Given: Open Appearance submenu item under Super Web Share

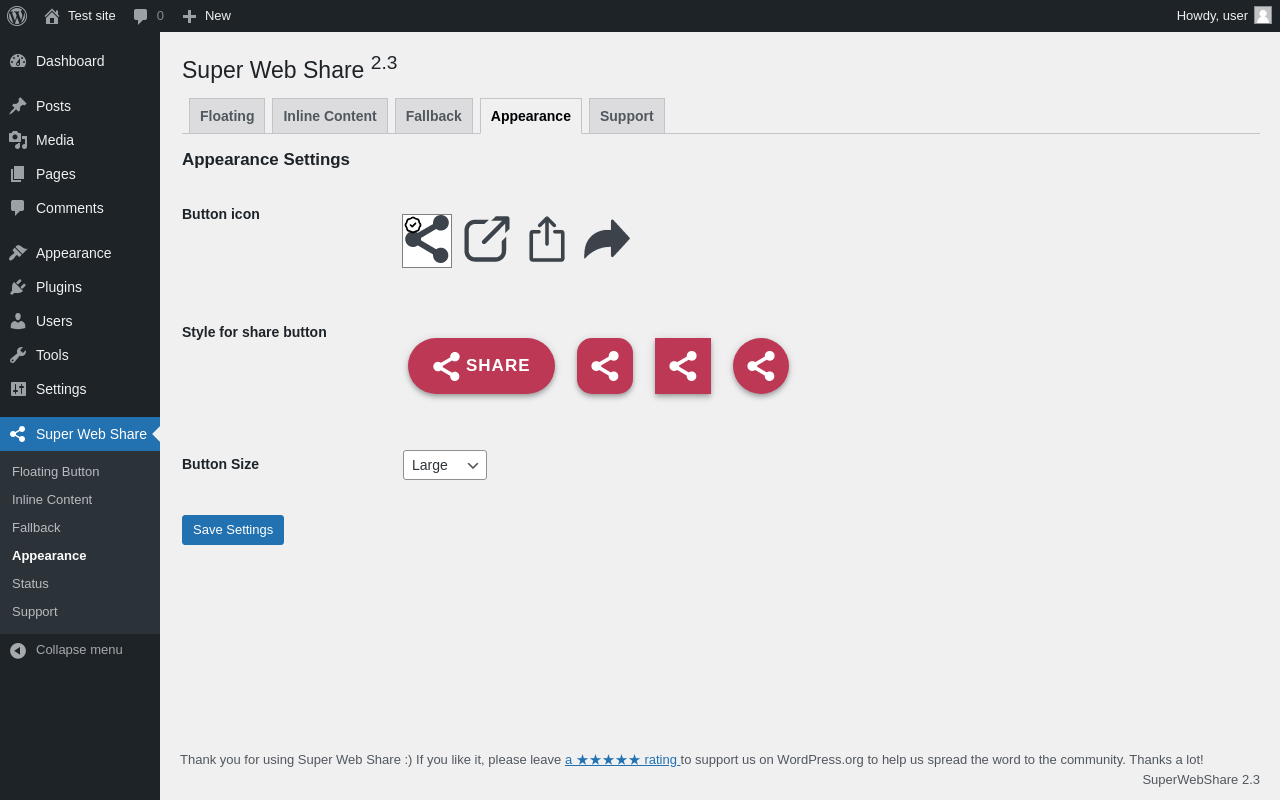Looking at the screenshot, I should [80, 556].
